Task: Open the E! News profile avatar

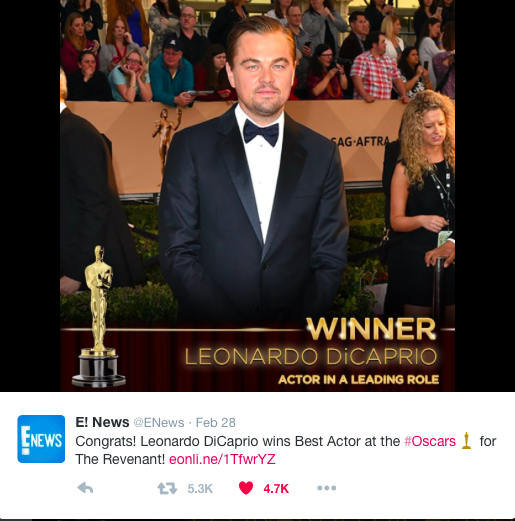Action: [41, 439]
